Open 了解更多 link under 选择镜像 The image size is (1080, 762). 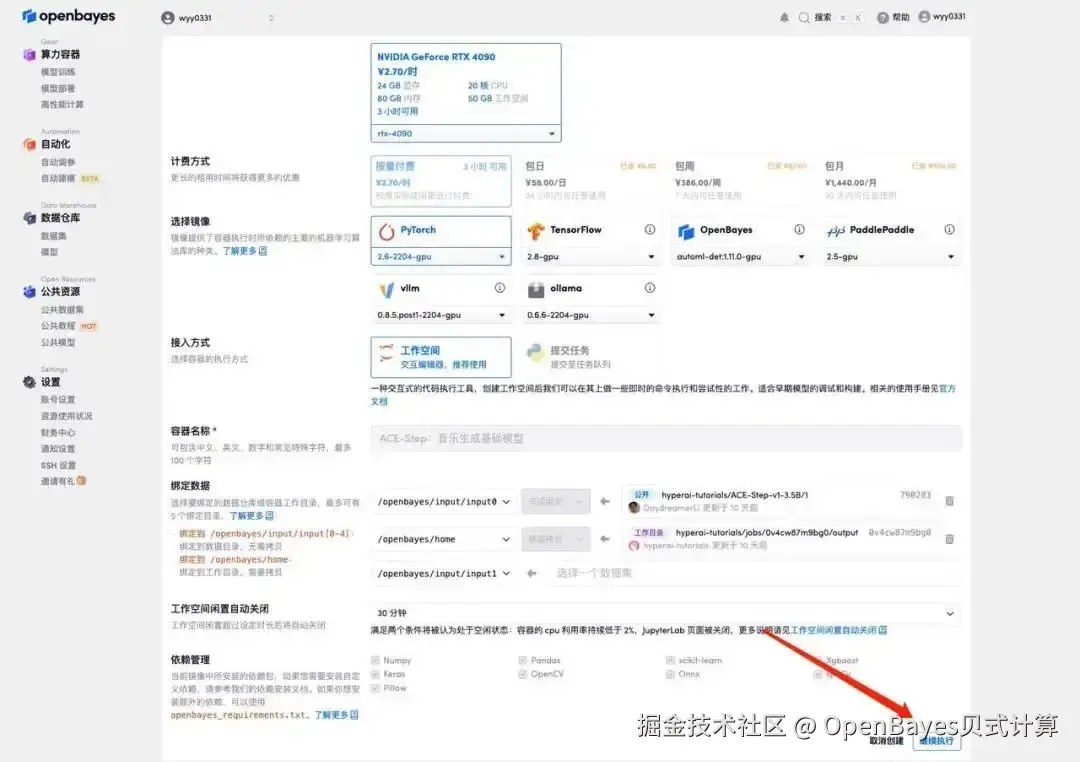[x=245, y=251]
